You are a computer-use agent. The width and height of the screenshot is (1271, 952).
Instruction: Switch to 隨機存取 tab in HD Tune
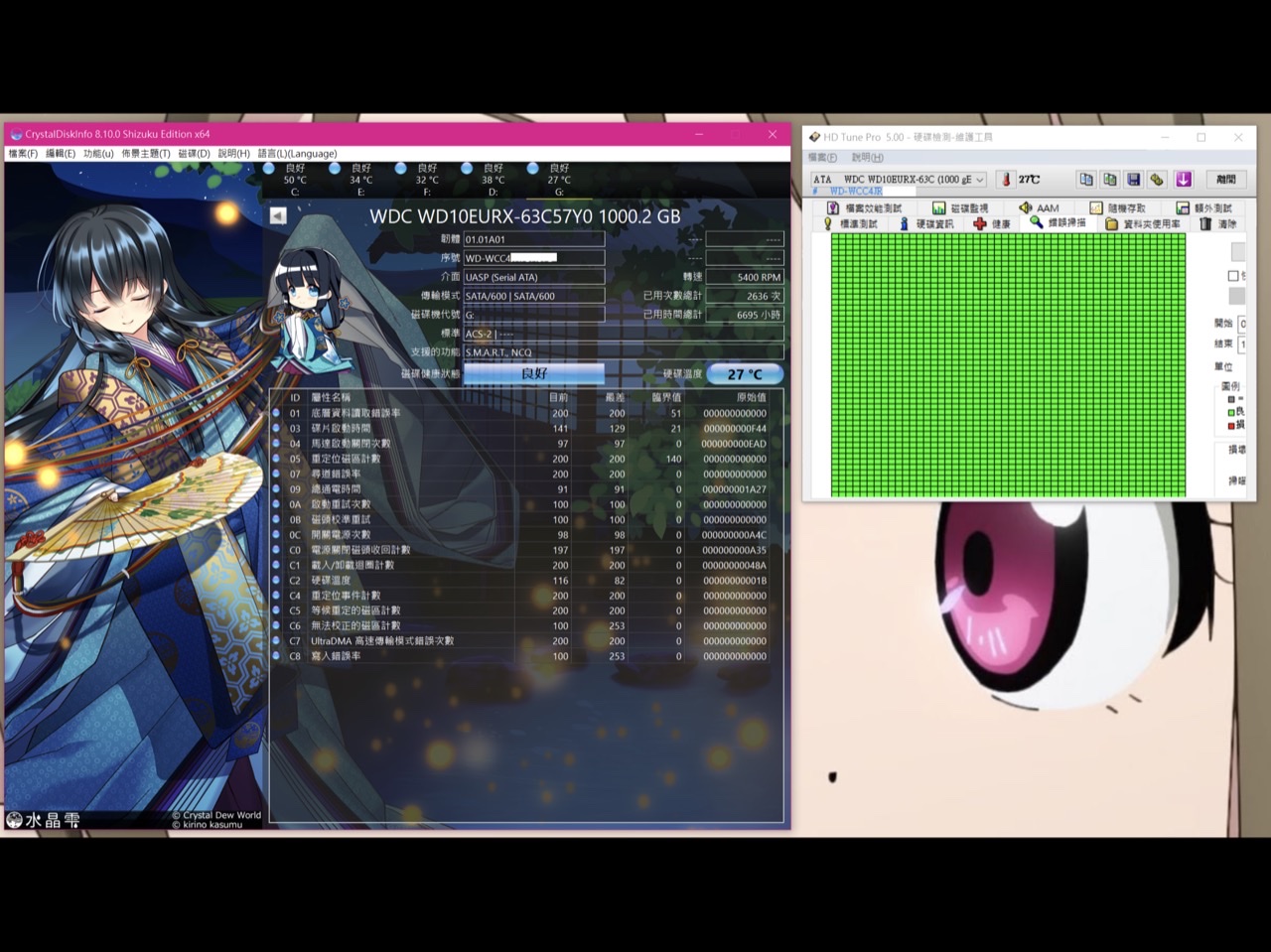point(1118,207)
